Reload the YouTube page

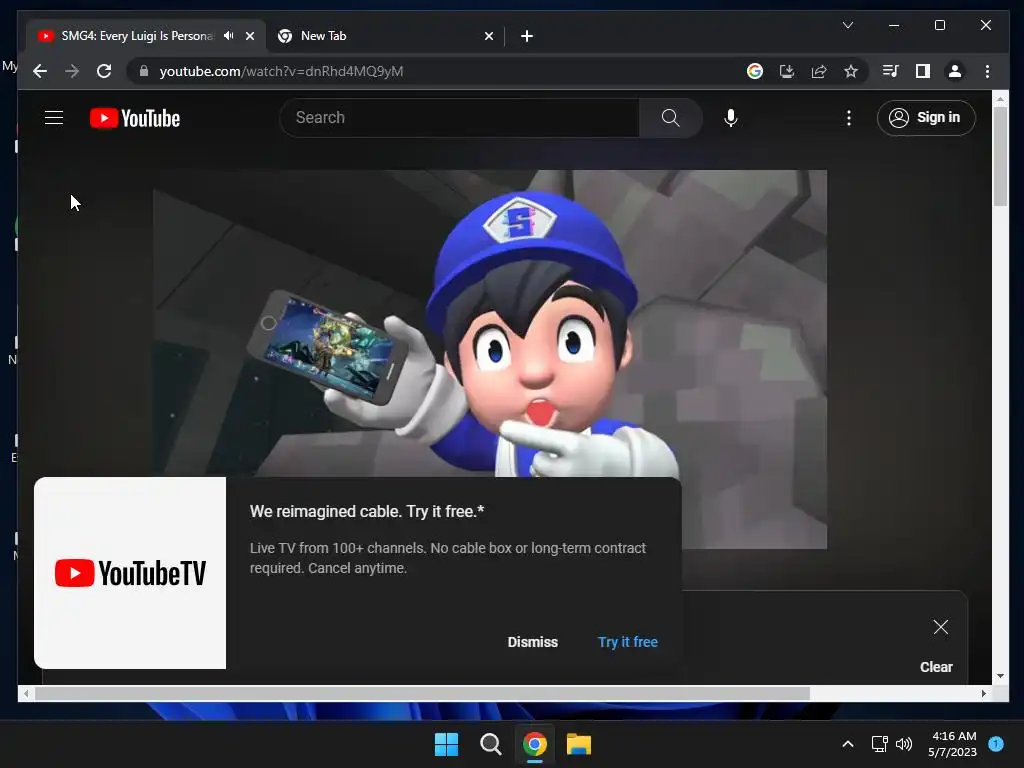(104, 71)
